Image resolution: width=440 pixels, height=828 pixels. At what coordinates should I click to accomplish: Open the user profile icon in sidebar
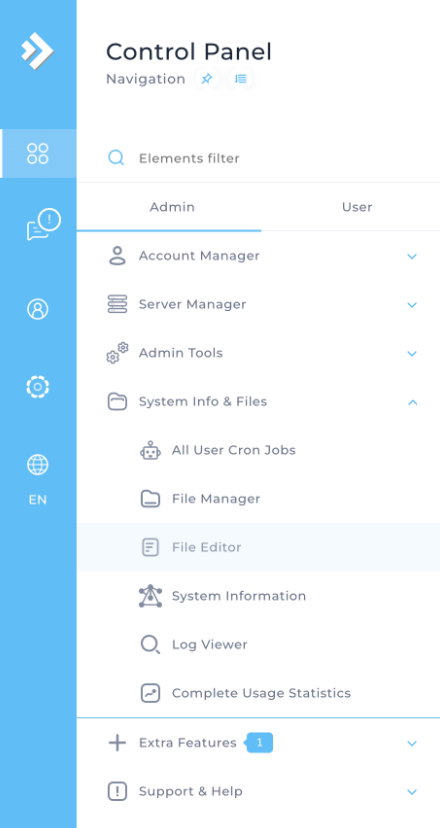[x=38, y=309]
